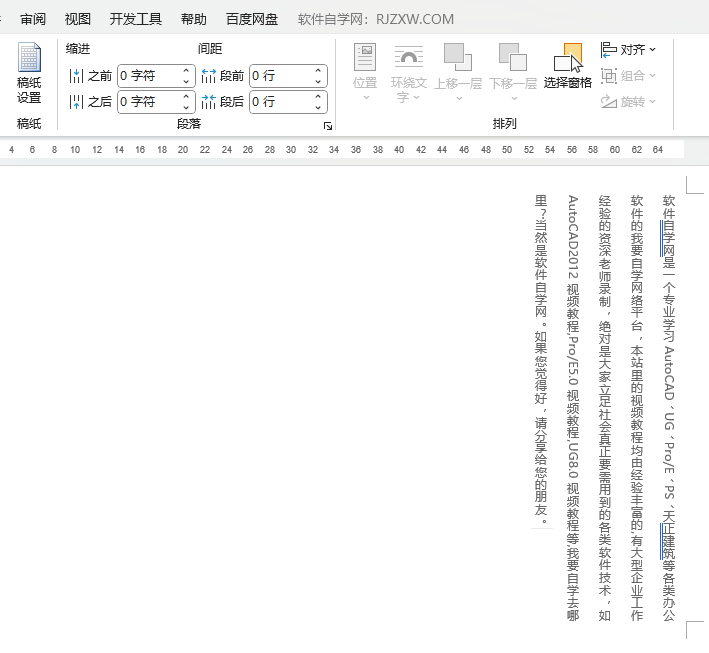This screenshot has height=653, width=709.
Task: Click the 下移一层 send backward icon
Action: pos(513,57)
